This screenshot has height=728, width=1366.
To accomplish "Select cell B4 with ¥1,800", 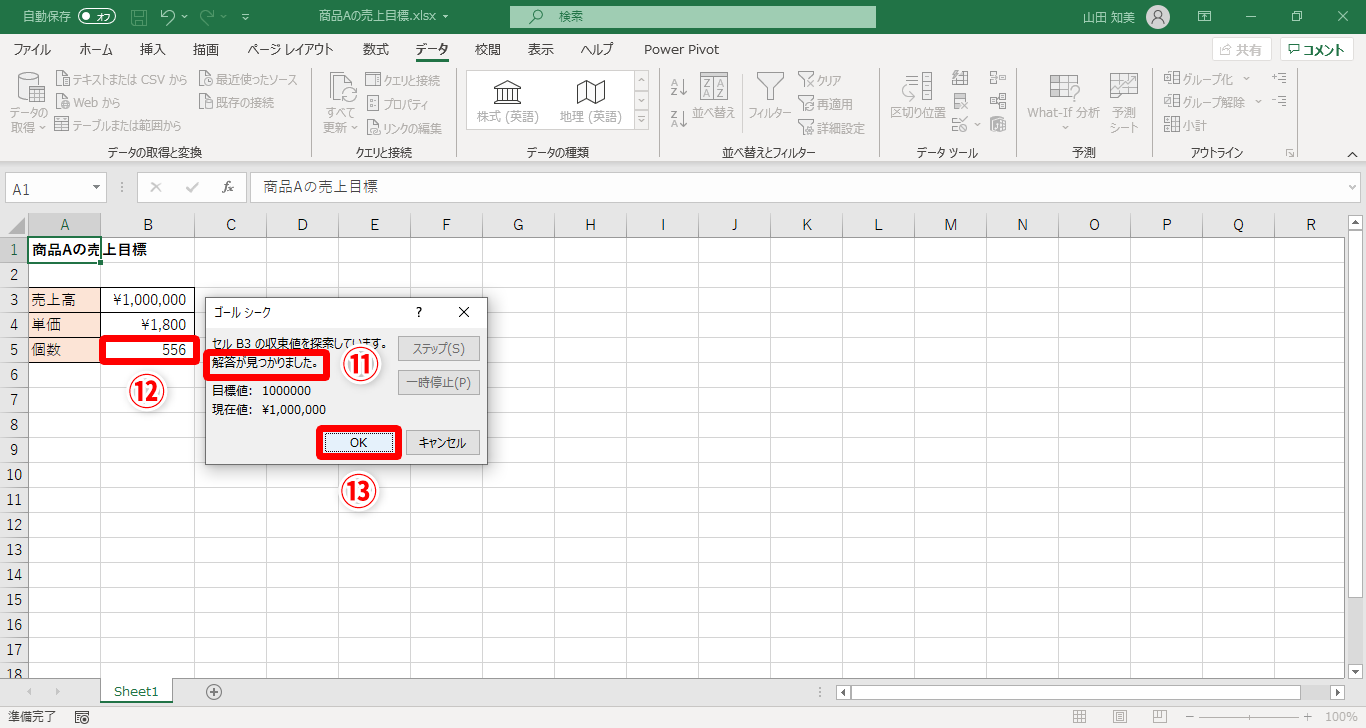I will click(x=148, y=324).
